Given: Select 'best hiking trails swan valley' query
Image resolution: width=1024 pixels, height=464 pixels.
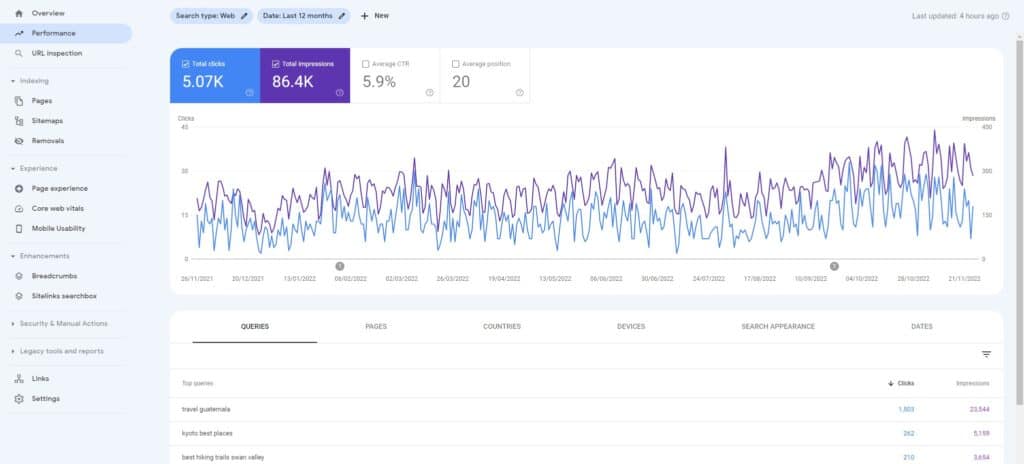Looking at the screenshot, I should coord(586,456).
